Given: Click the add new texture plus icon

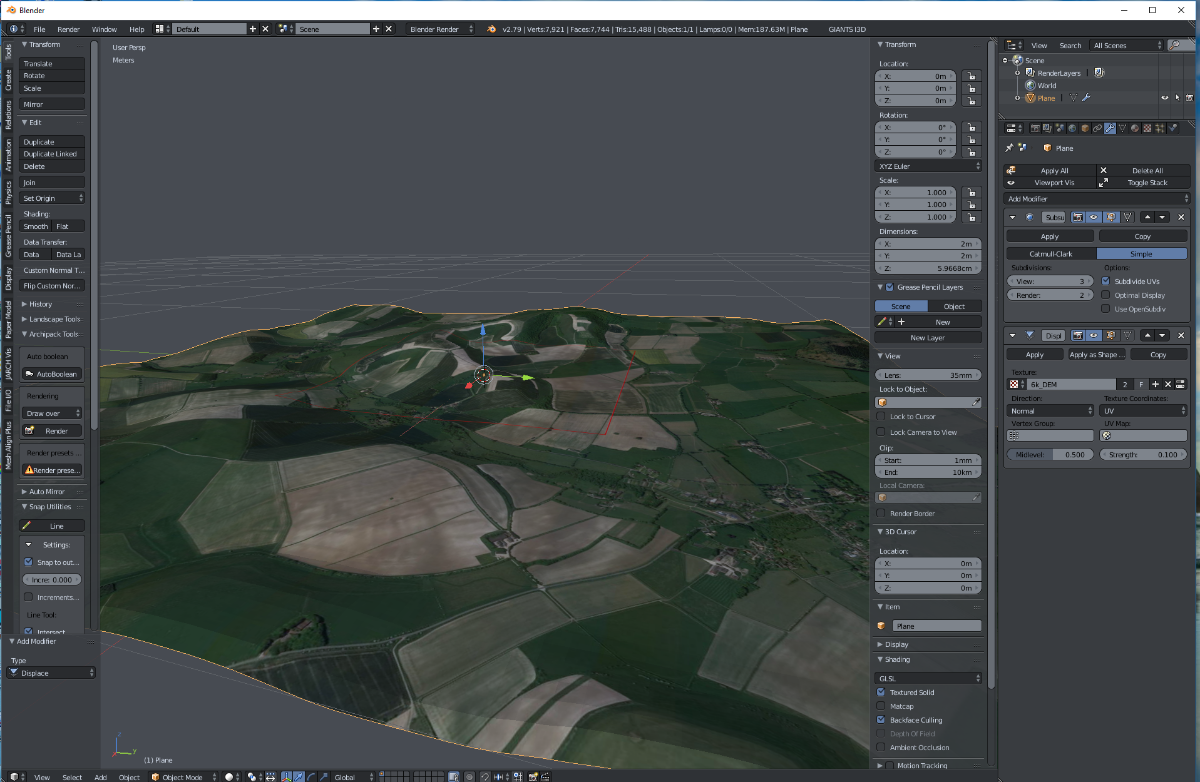Looking at the screenshot, I should pyautogui.click(x=1154, y=384).
